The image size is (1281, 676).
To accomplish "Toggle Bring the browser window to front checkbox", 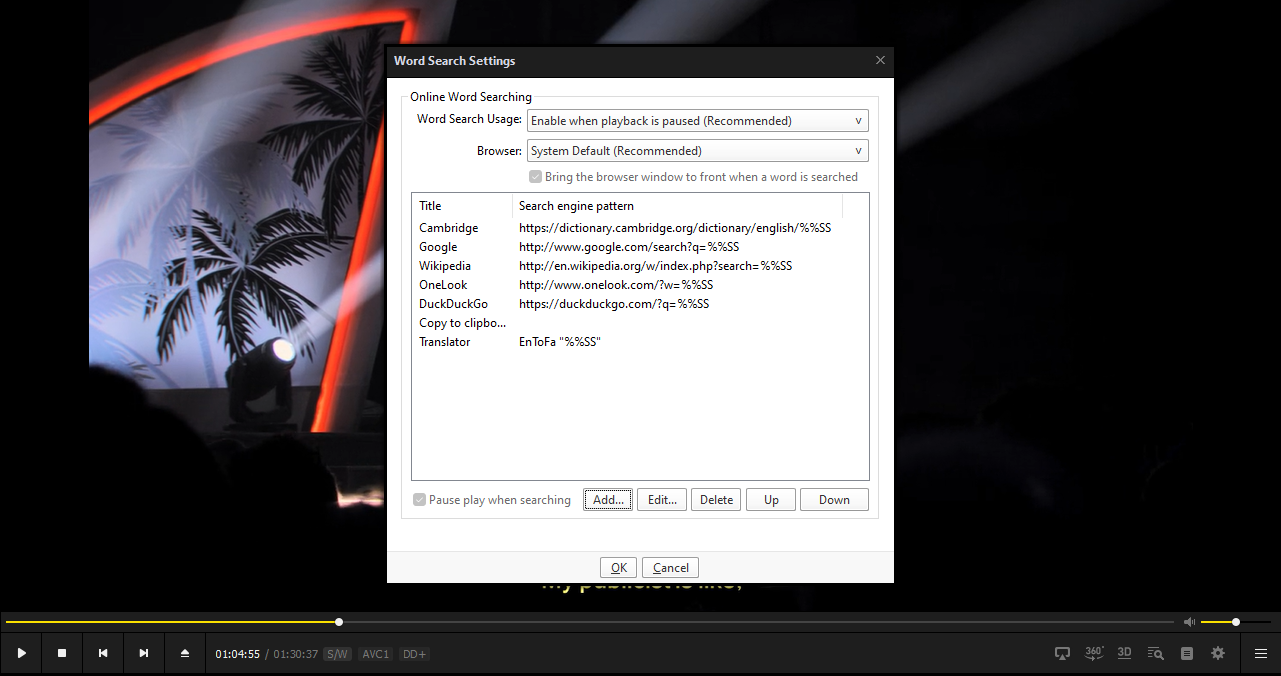I will (693, 177).
